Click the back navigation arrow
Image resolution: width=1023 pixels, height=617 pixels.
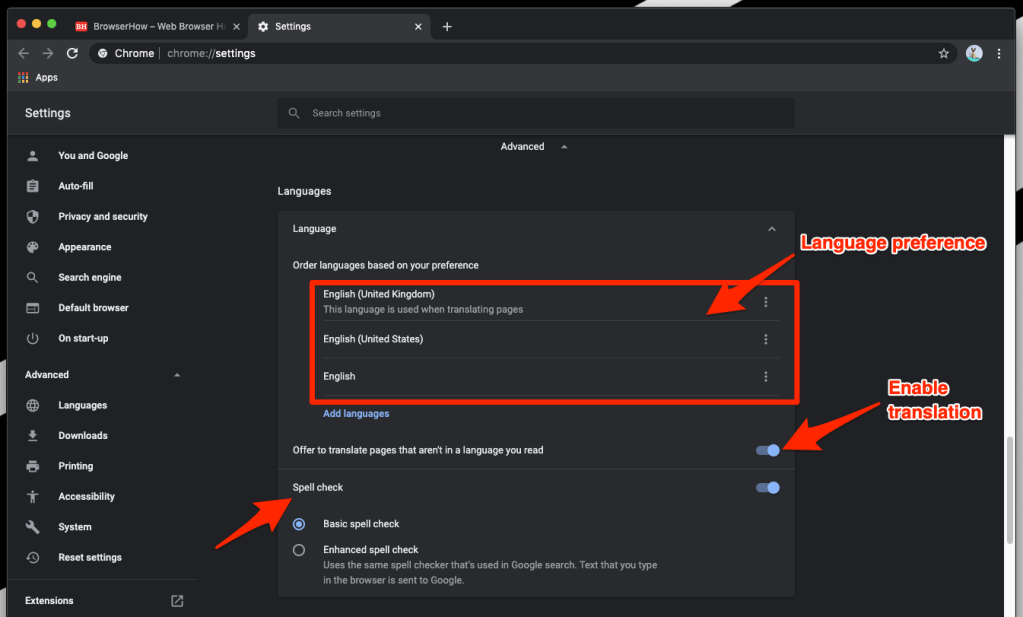click(x=24, y=53)
